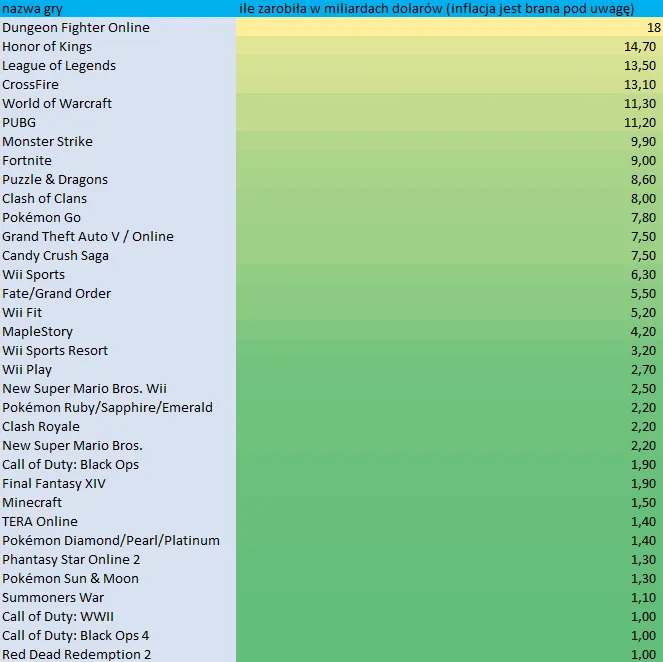Click the Fate/Grand Order cell

pos(118,293)
